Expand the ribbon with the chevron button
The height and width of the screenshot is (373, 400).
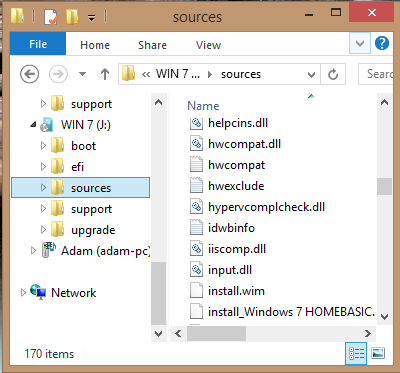360,43
